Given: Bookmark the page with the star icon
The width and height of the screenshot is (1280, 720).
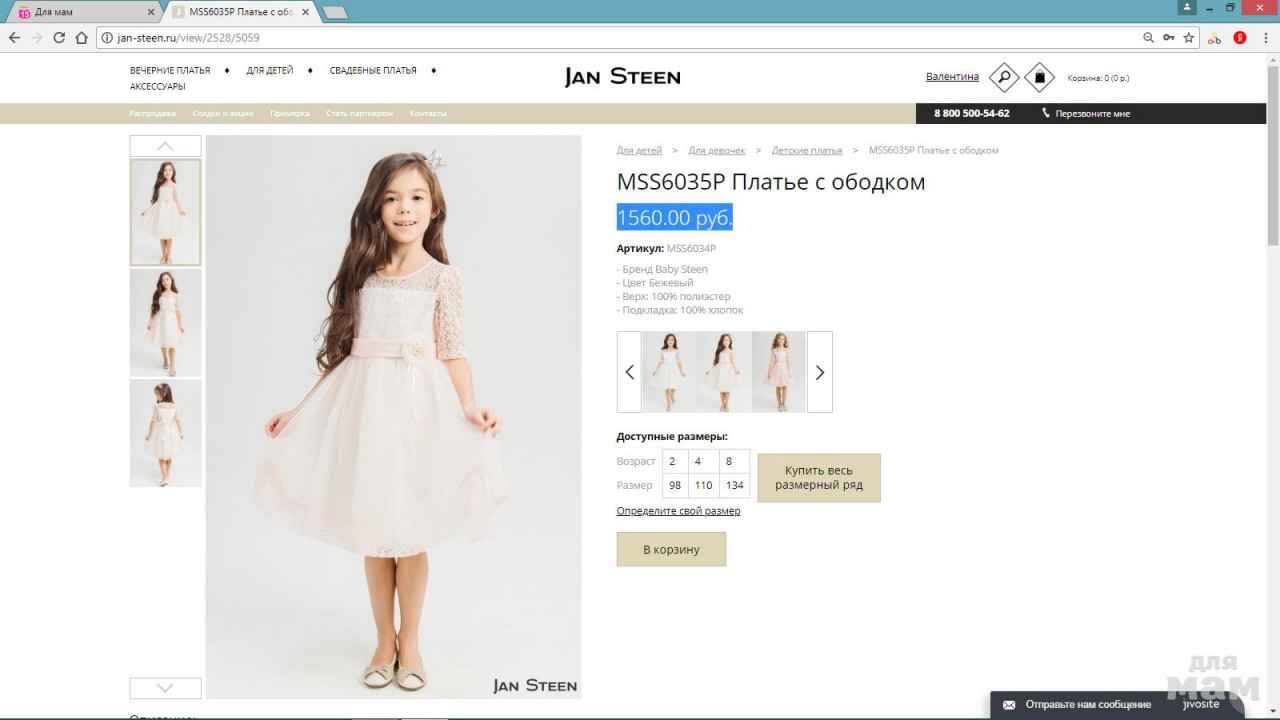Looking at the screenshot, I should pos(1189,38).
